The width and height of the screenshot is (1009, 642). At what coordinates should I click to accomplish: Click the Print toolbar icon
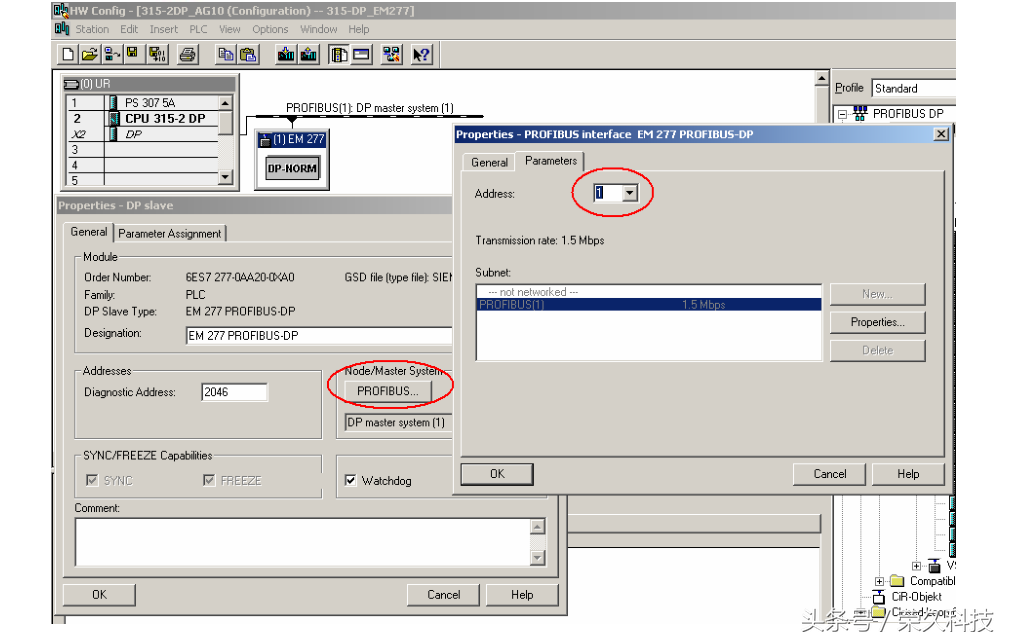(x=187, y=55)
